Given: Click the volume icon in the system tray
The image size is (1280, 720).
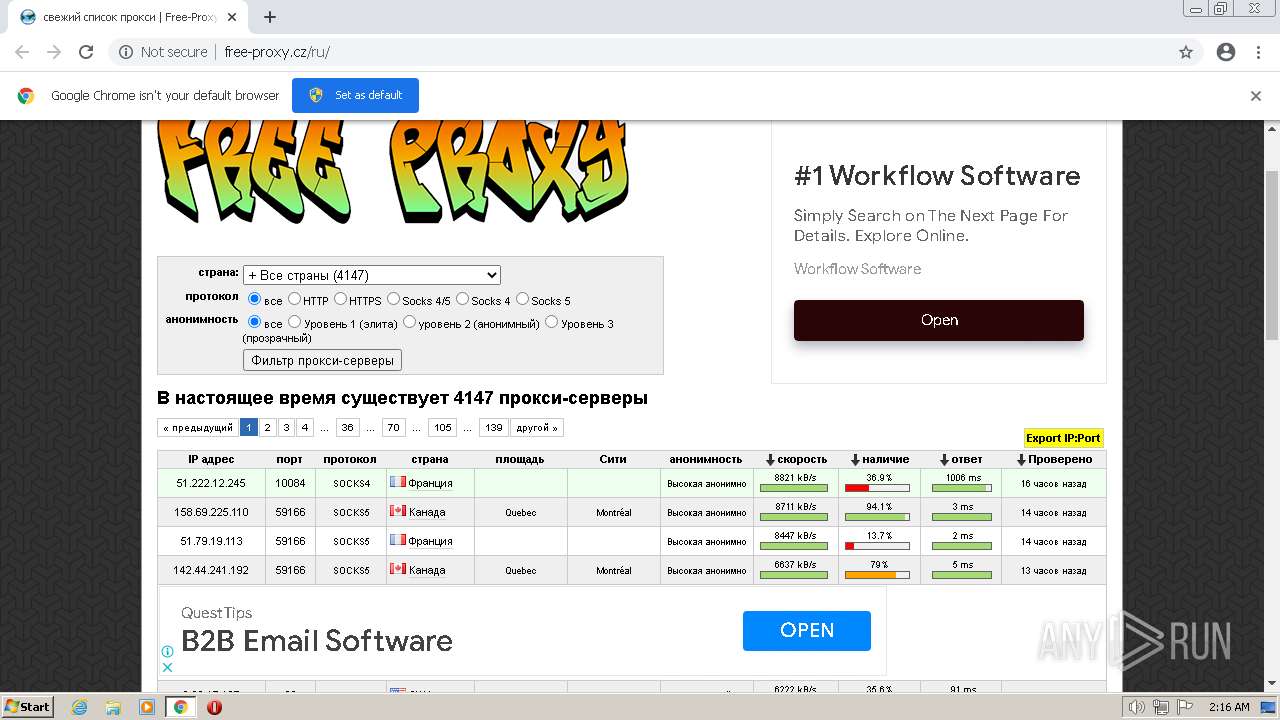Looking at the screenshot, I should (x=1137, y=707).
